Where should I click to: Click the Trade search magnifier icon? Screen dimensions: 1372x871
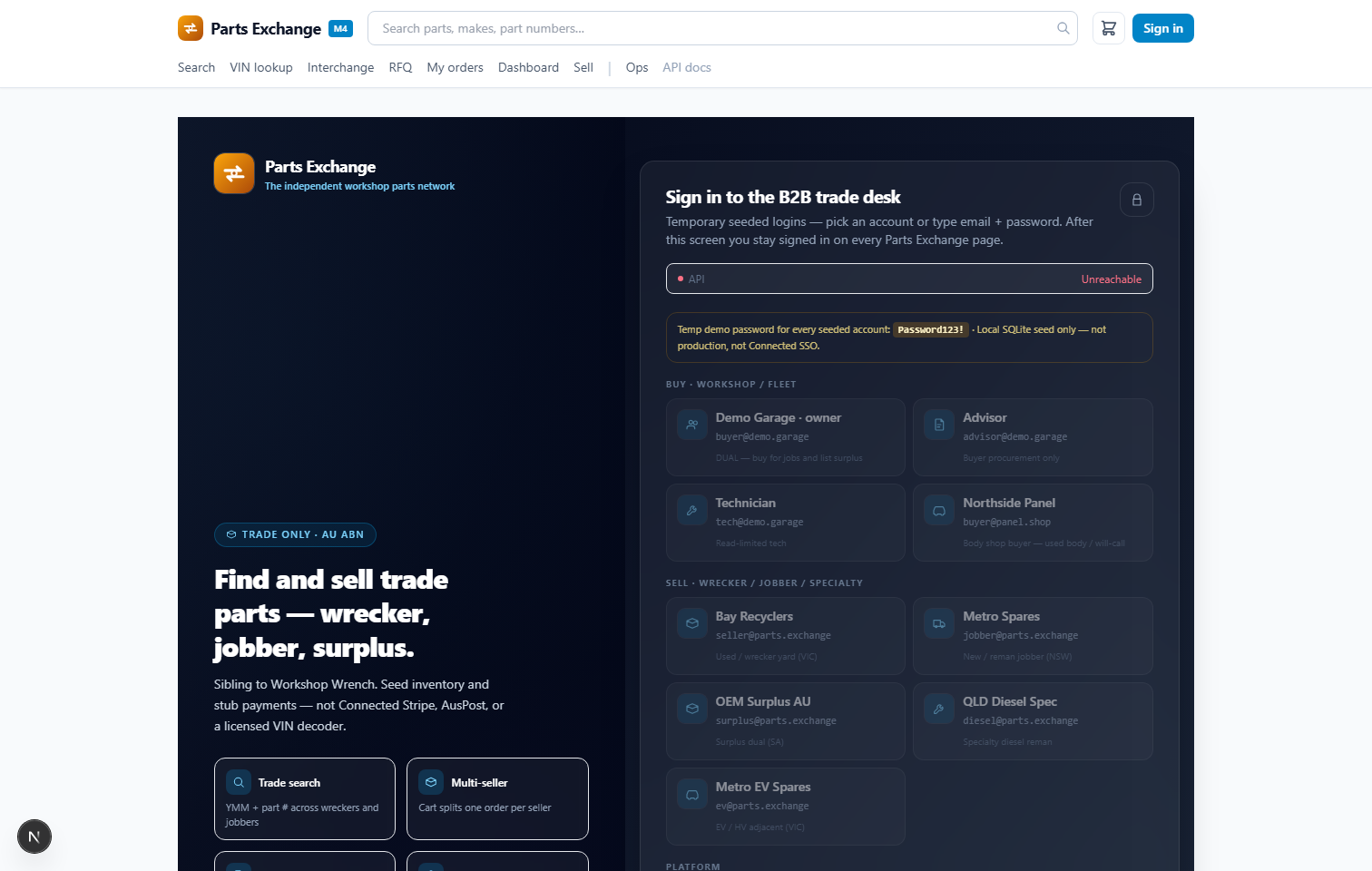click(239, 782)
